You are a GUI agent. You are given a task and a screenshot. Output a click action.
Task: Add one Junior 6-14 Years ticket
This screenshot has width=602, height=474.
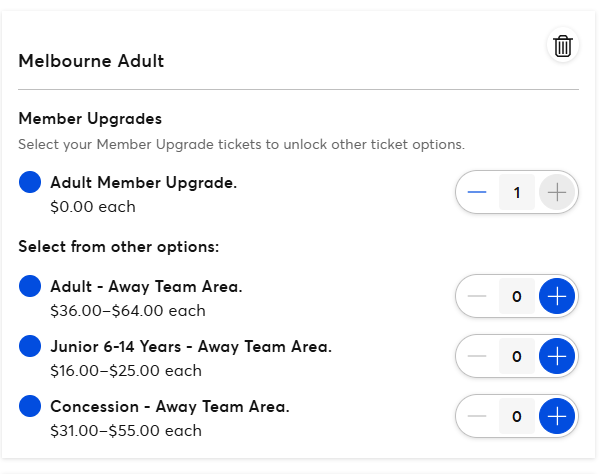pyautogui.click(x=557, y=356)
